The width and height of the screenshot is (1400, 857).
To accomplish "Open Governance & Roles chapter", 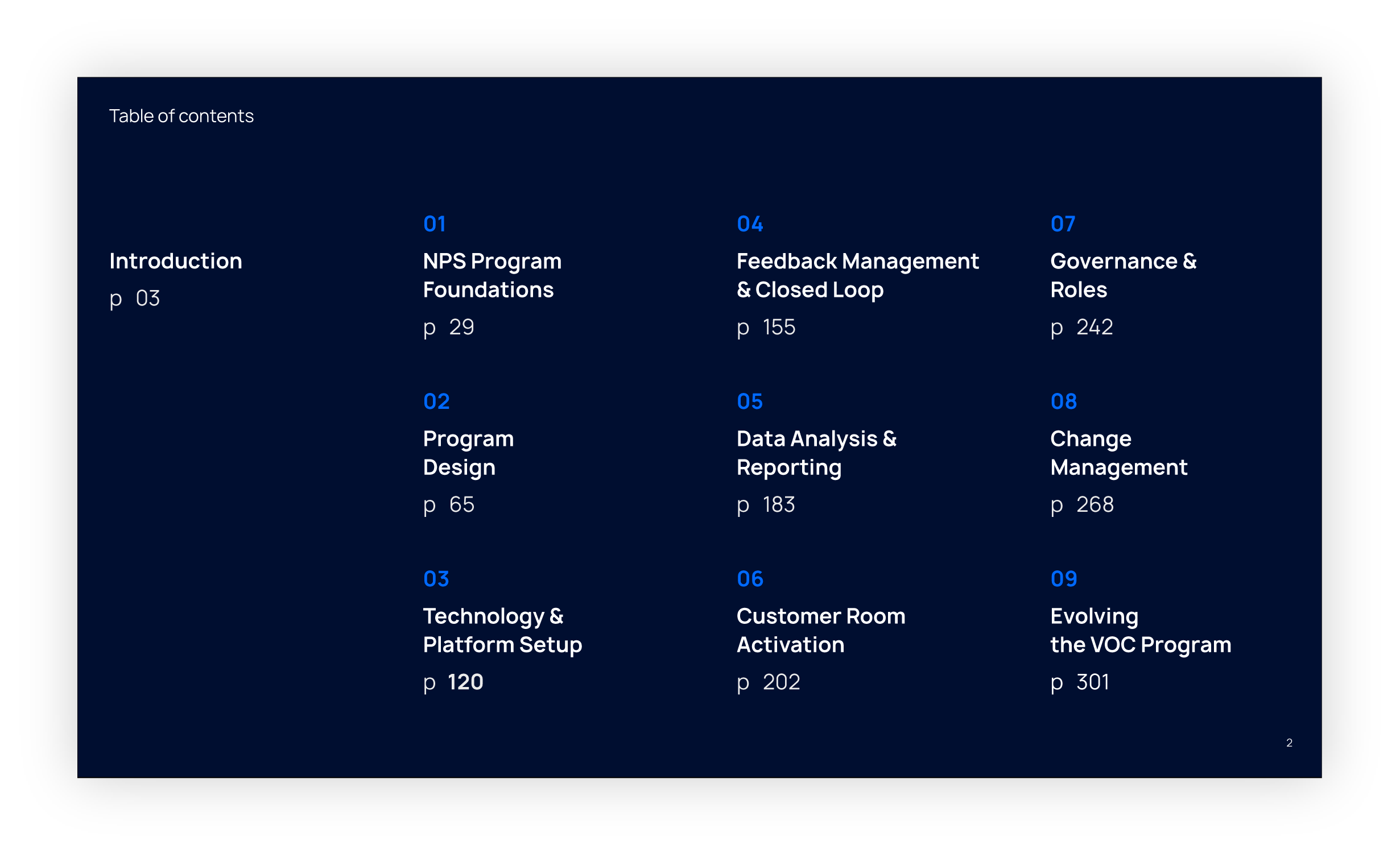I will (1124, 275).
